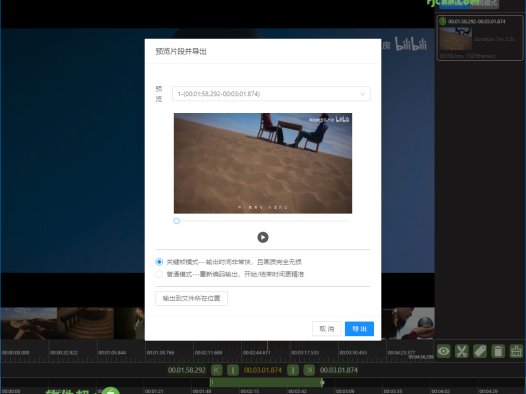526x394 pixels.
Task: Click the end handle of green timeline range
Action: point(322,382)
